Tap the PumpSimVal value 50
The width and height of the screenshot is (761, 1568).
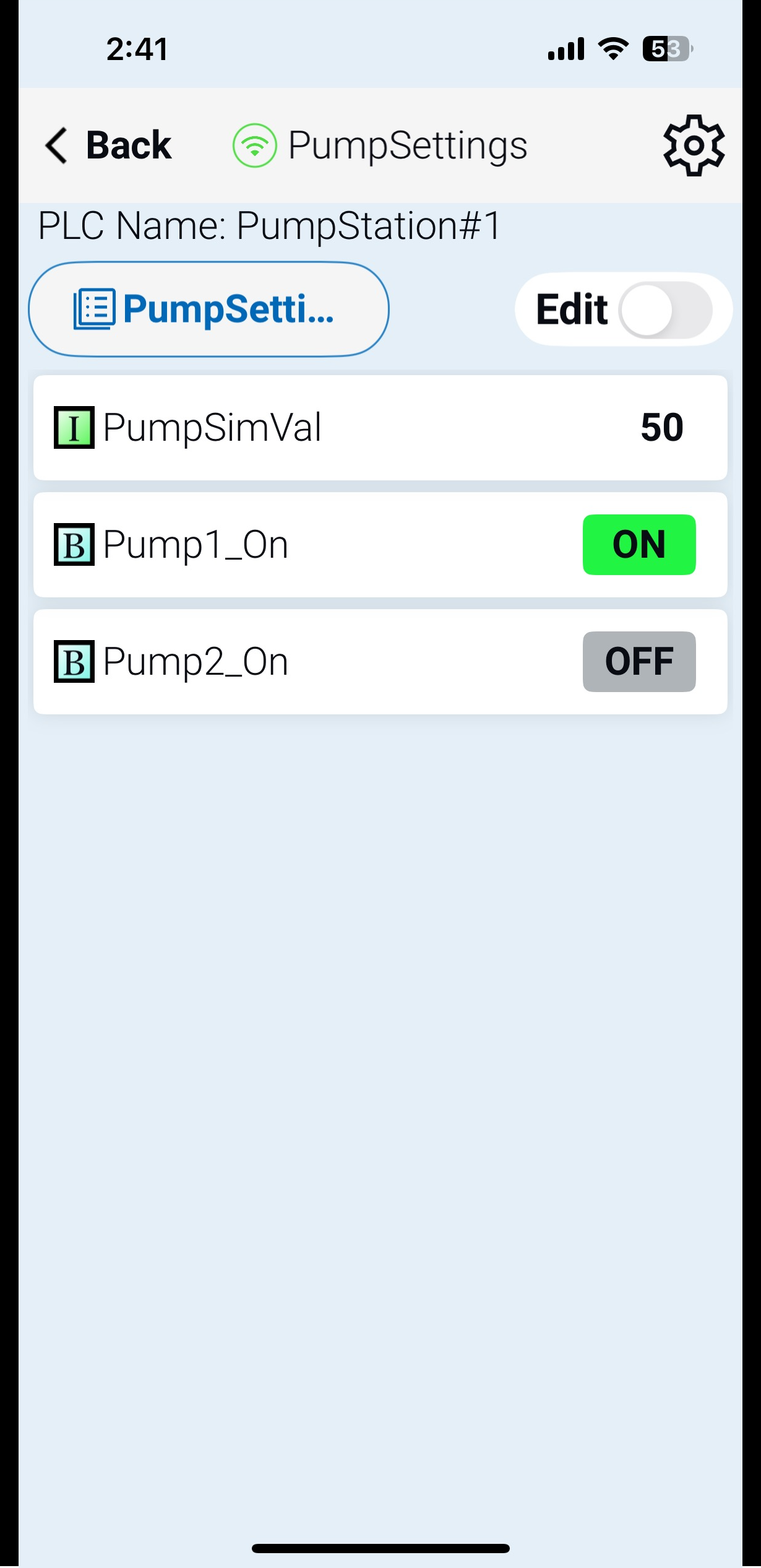point(661,427)
